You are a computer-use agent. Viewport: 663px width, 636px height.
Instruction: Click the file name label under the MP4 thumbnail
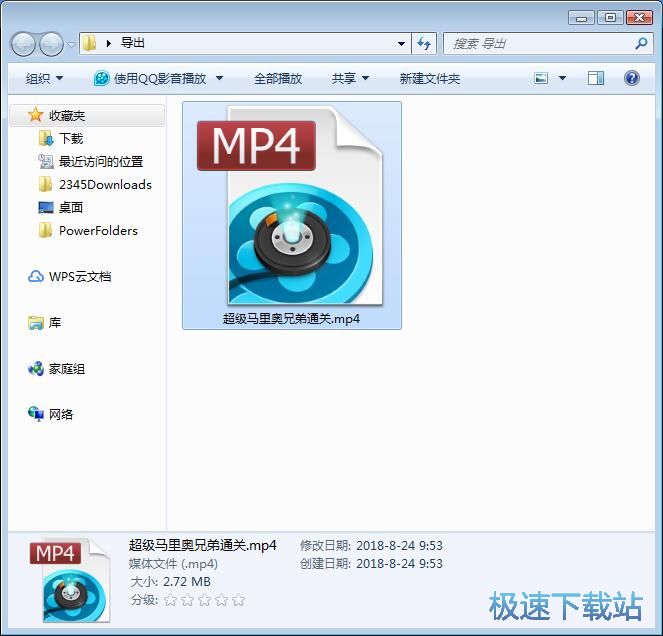(x=291, y=318)
